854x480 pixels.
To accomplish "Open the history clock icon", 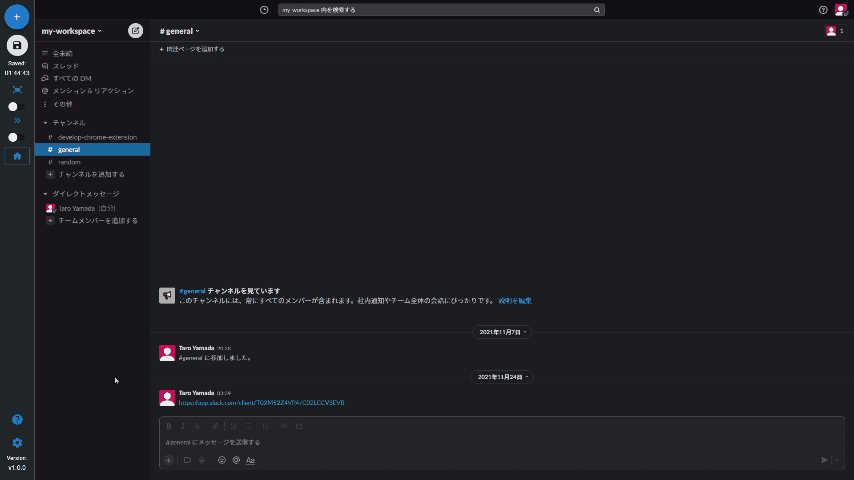I will [x=264, y=10].
